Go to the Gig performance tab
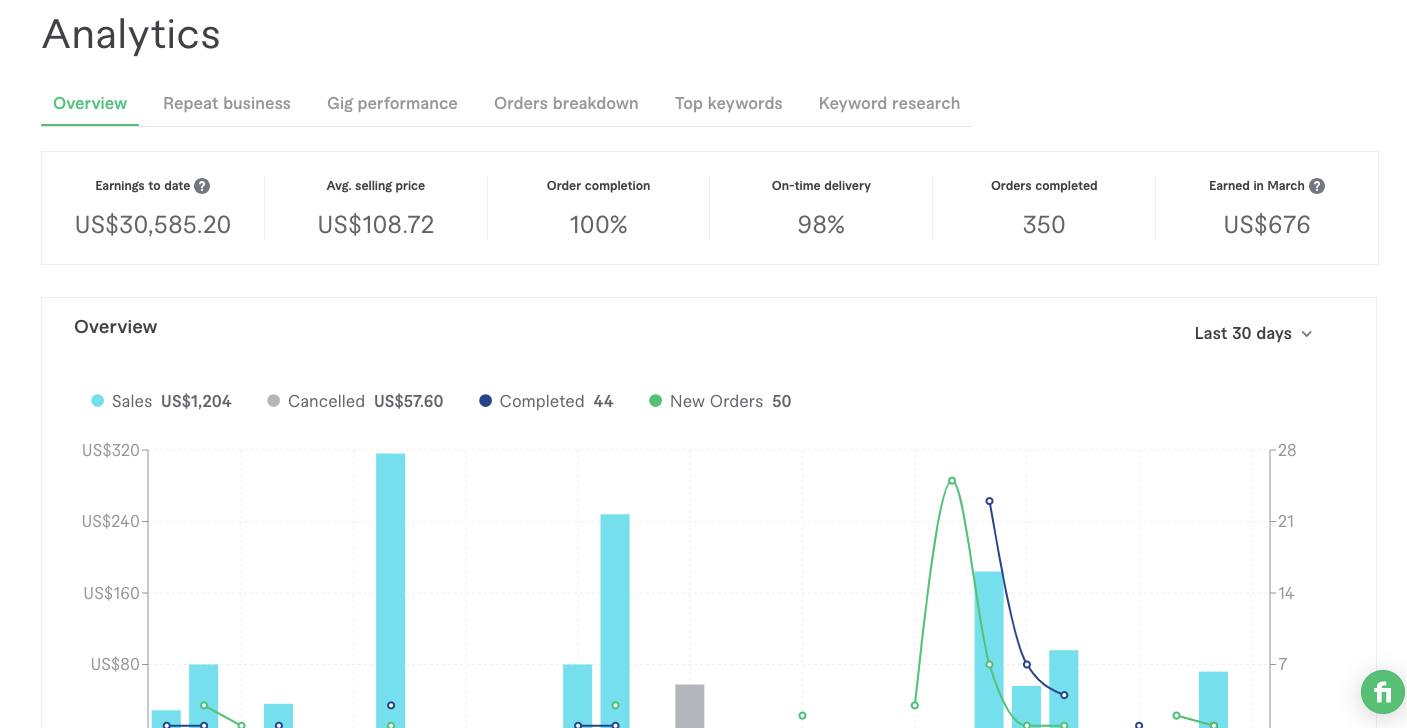This screenshot has width=1407, height=728. 392,103
